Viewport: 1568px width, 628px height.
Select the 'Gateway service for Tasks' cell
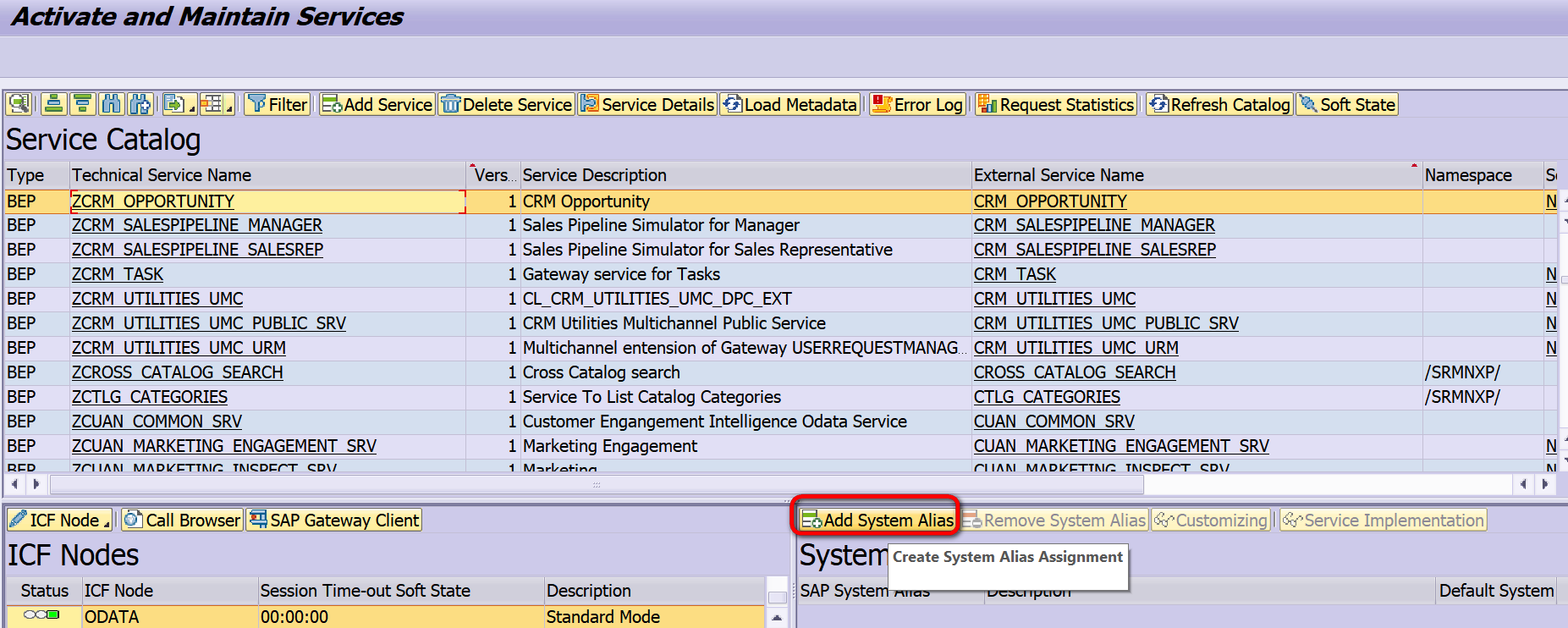745,274
